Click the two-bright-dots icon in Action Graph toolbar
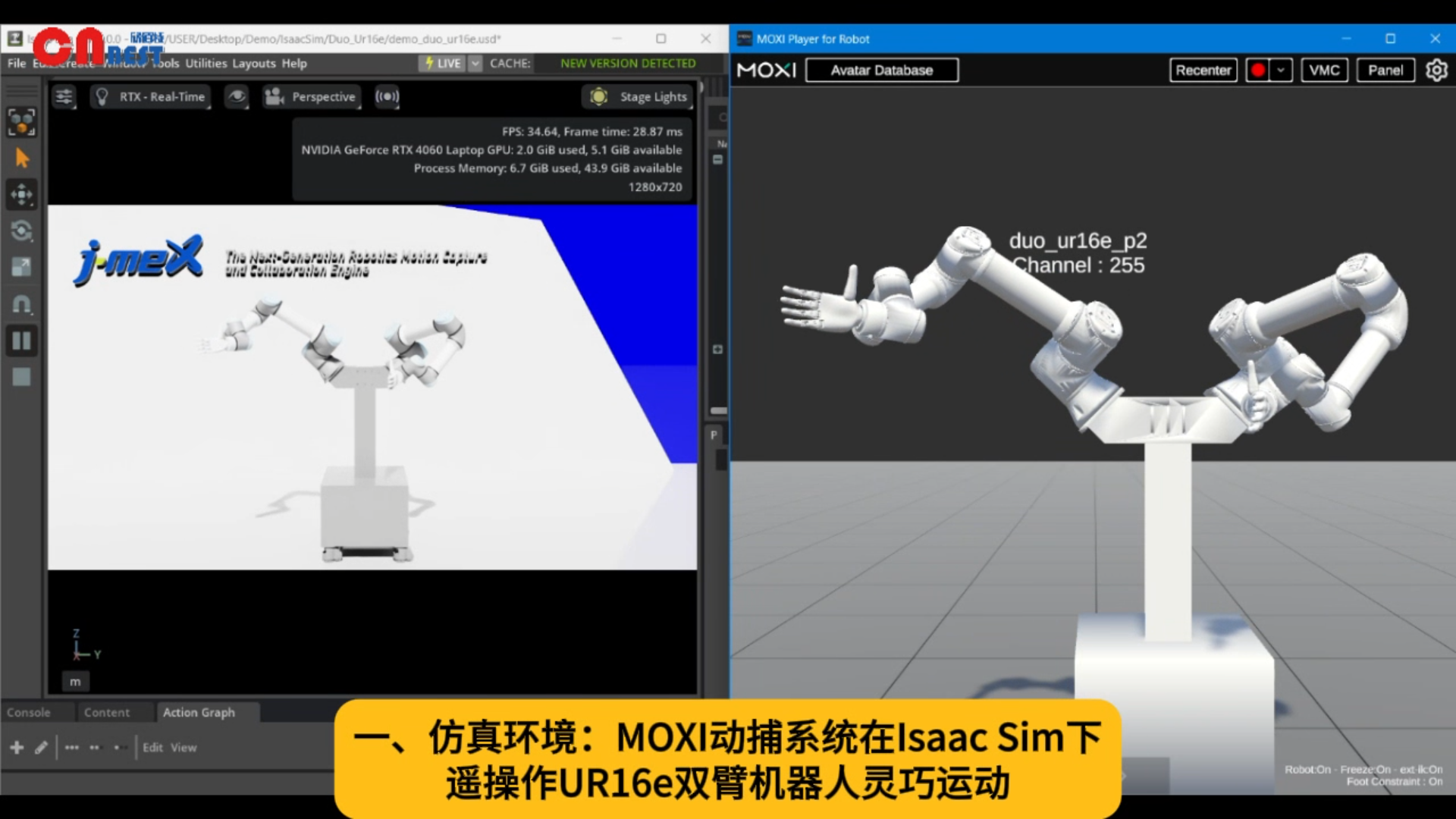Image resolution: width=1456 pixels, height=819 pixels. pos(95,748)
